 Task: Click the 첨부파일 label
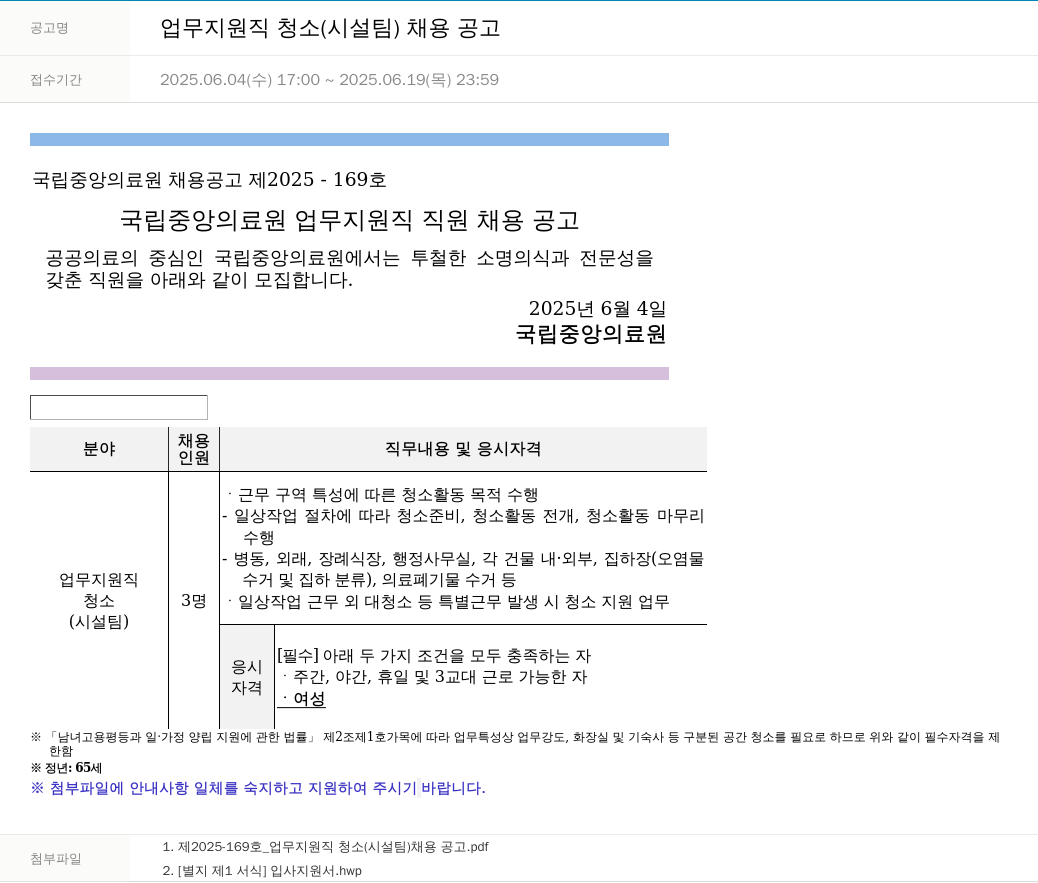(56, 859)
